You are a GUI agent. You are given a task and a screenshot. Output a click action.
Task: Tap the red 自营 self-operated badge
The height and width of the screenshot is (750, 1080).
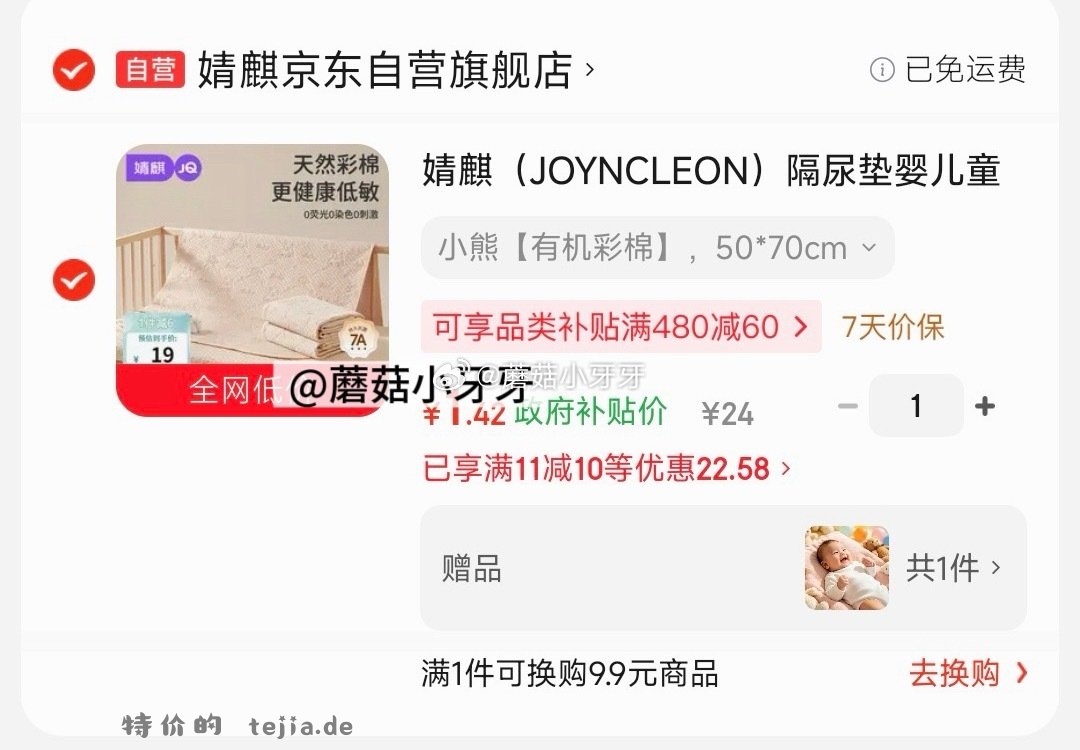click(150, 70)
